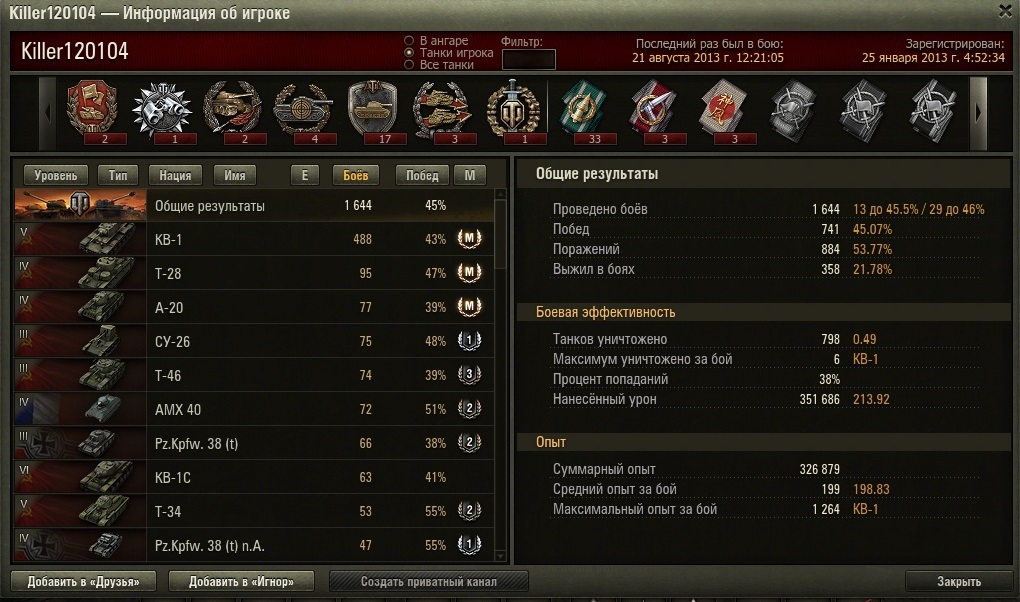The image size is (1020, 602).
Task: Click the mastery badge M on КВ-1 row
Action: (469, 239)
